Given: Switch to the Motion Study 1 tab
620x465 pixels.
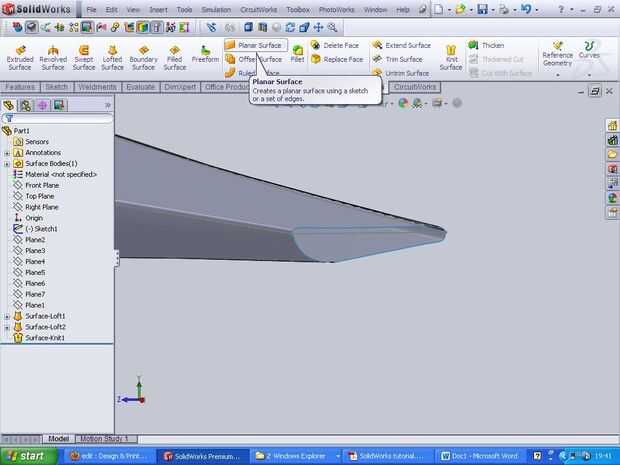Looking at the screenshot, I should pos(104,439).
